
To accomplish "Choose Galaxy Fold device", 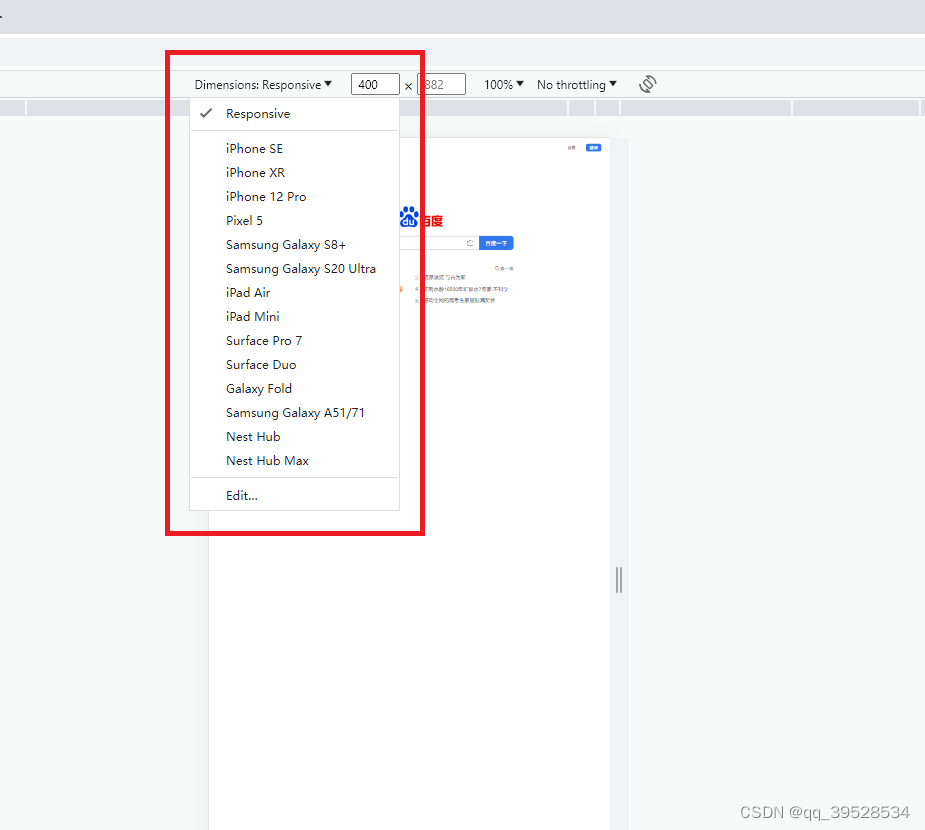I will [294, 389].
